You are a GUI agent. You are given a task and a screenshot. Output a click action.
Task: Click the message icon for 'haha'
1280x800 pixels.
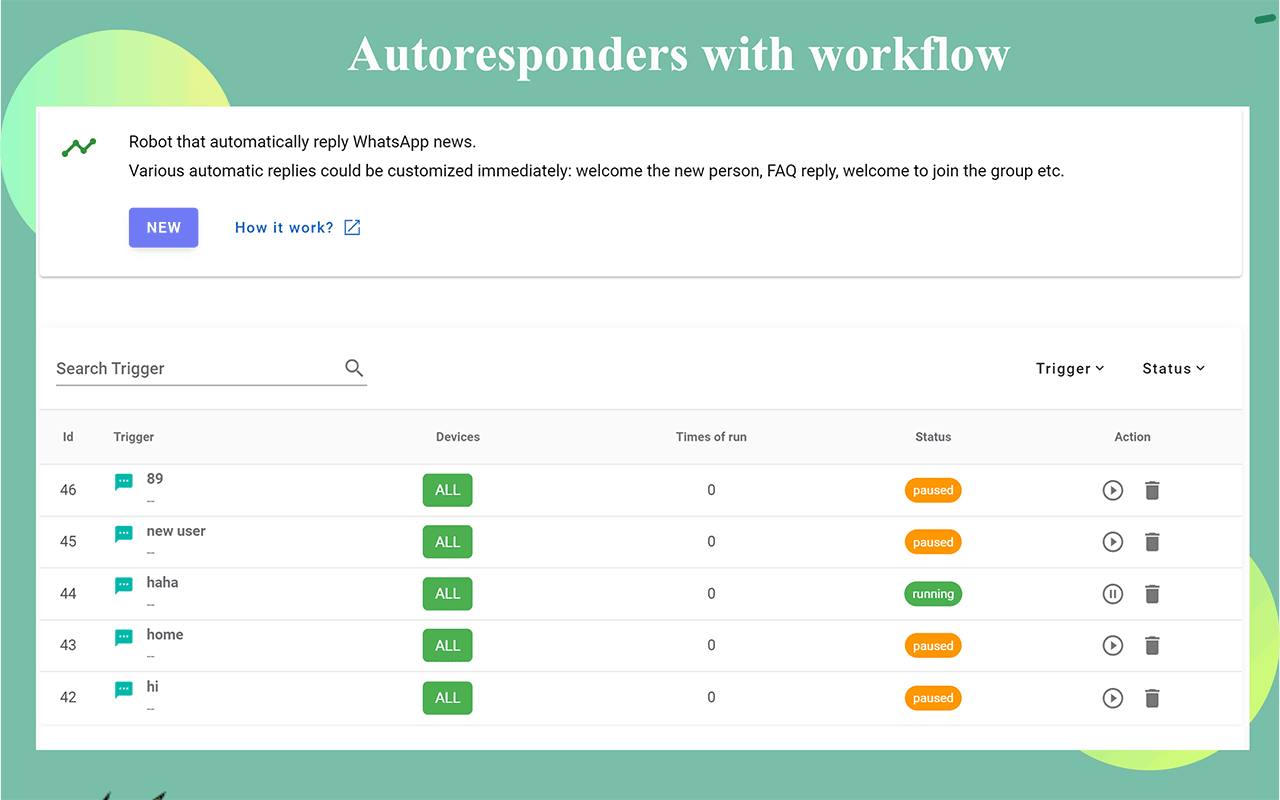coord(124,586)
